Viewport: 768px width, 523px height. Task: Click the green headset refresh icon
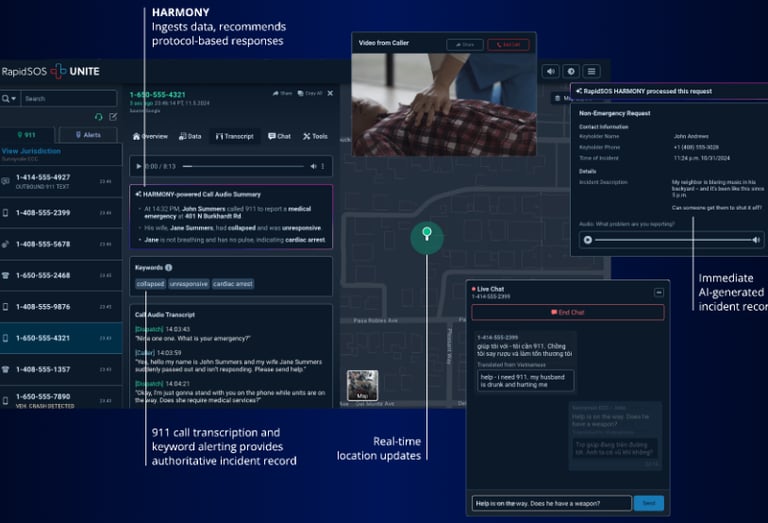98,117
